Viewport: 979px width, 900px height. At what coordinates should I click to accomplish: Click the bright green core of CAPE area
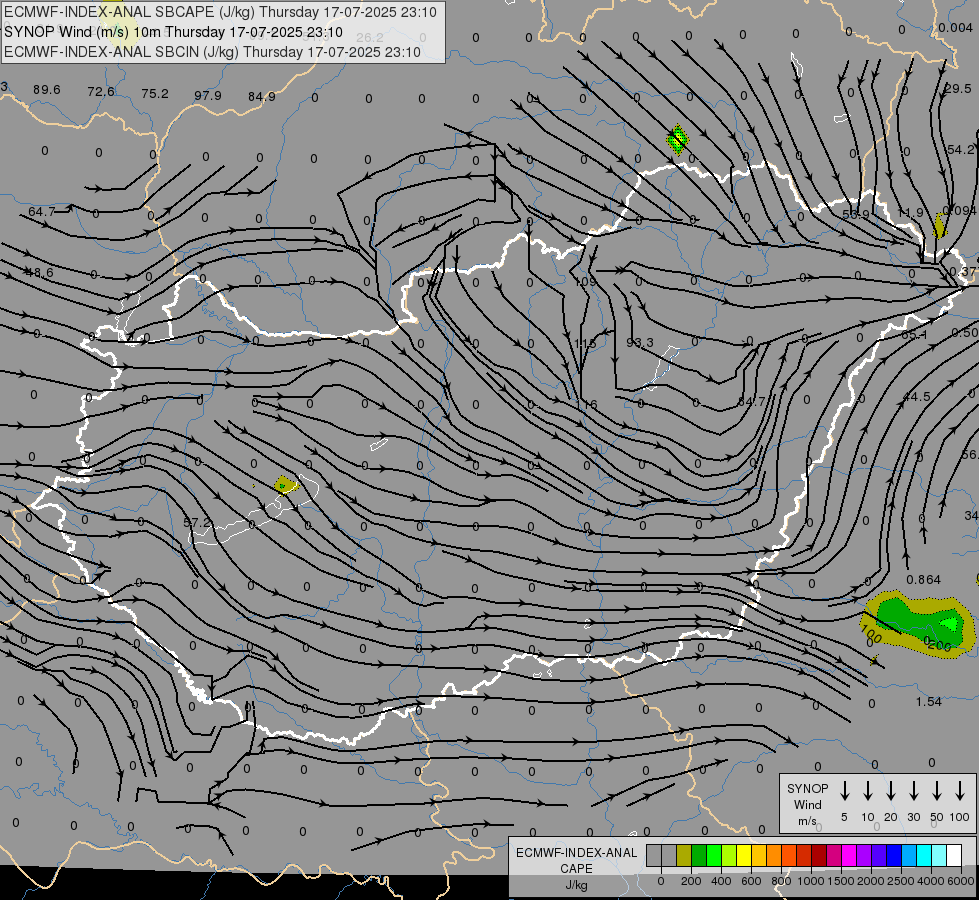(x=950, y=623)
